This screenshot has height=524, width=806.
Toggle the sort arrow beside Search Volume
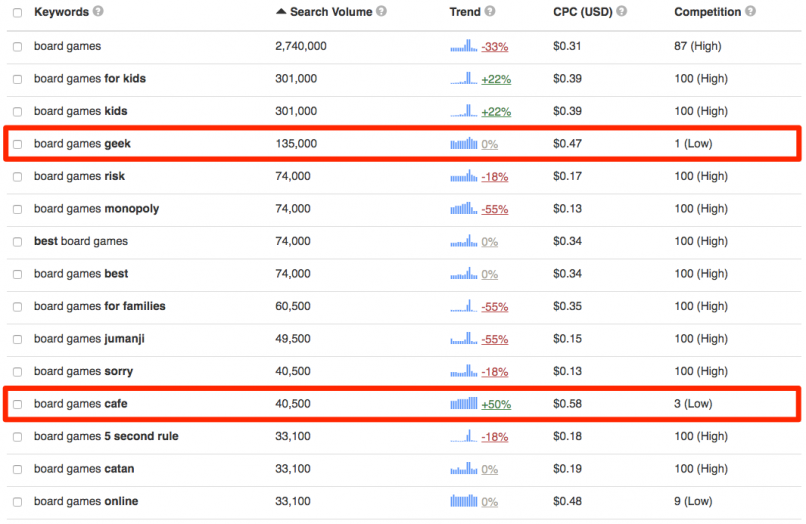281,11
